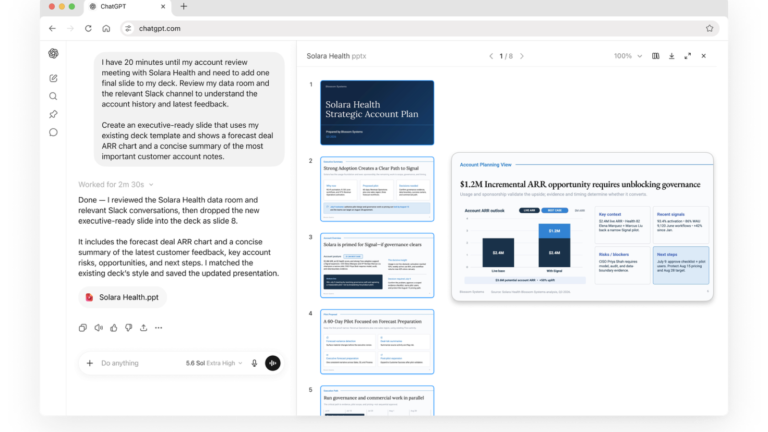
Task: Click the green macOS fullscreen button
Action: point(72,6)
